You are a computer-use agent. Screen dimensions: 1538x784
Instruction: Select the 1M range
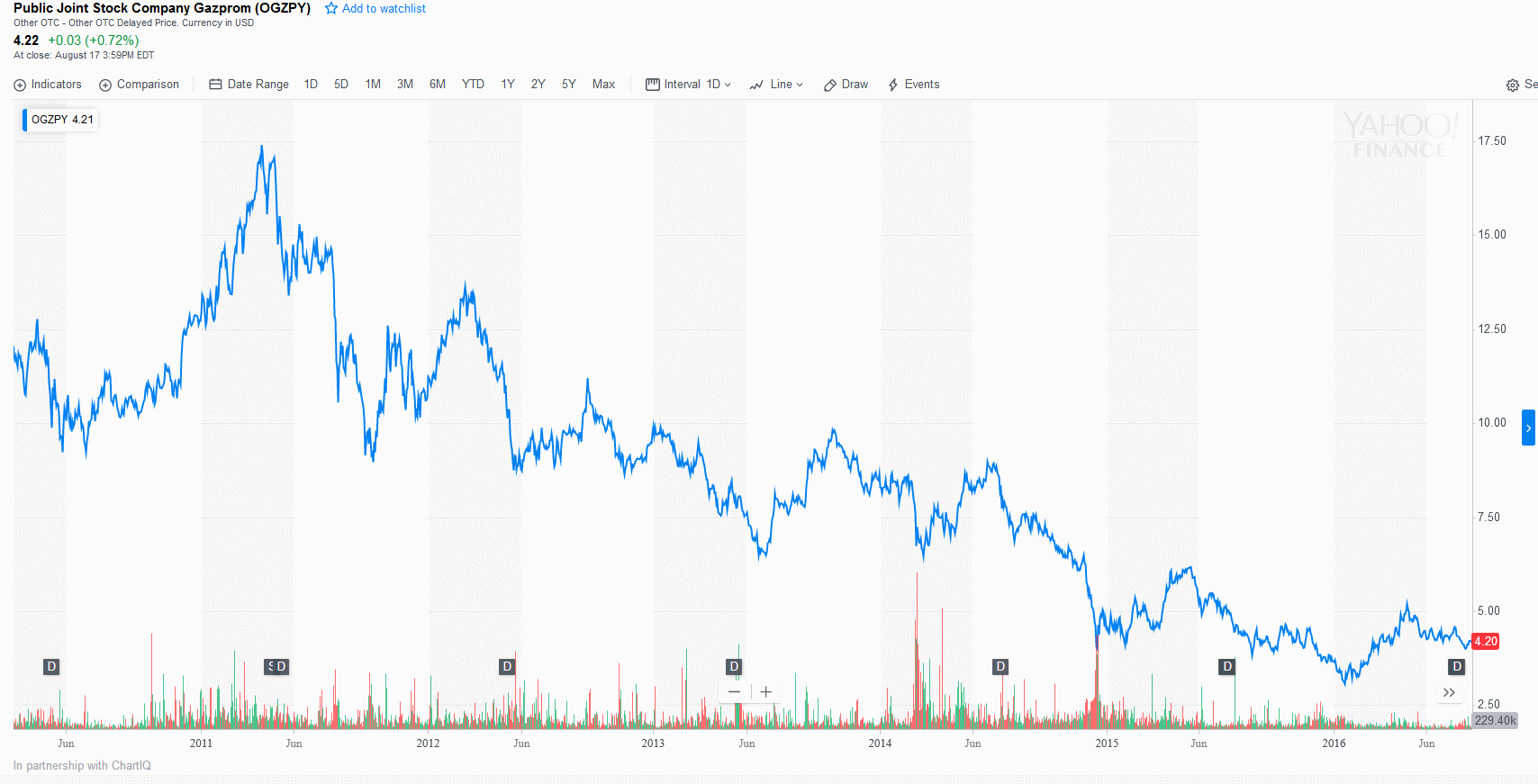(x=373, y=85)
